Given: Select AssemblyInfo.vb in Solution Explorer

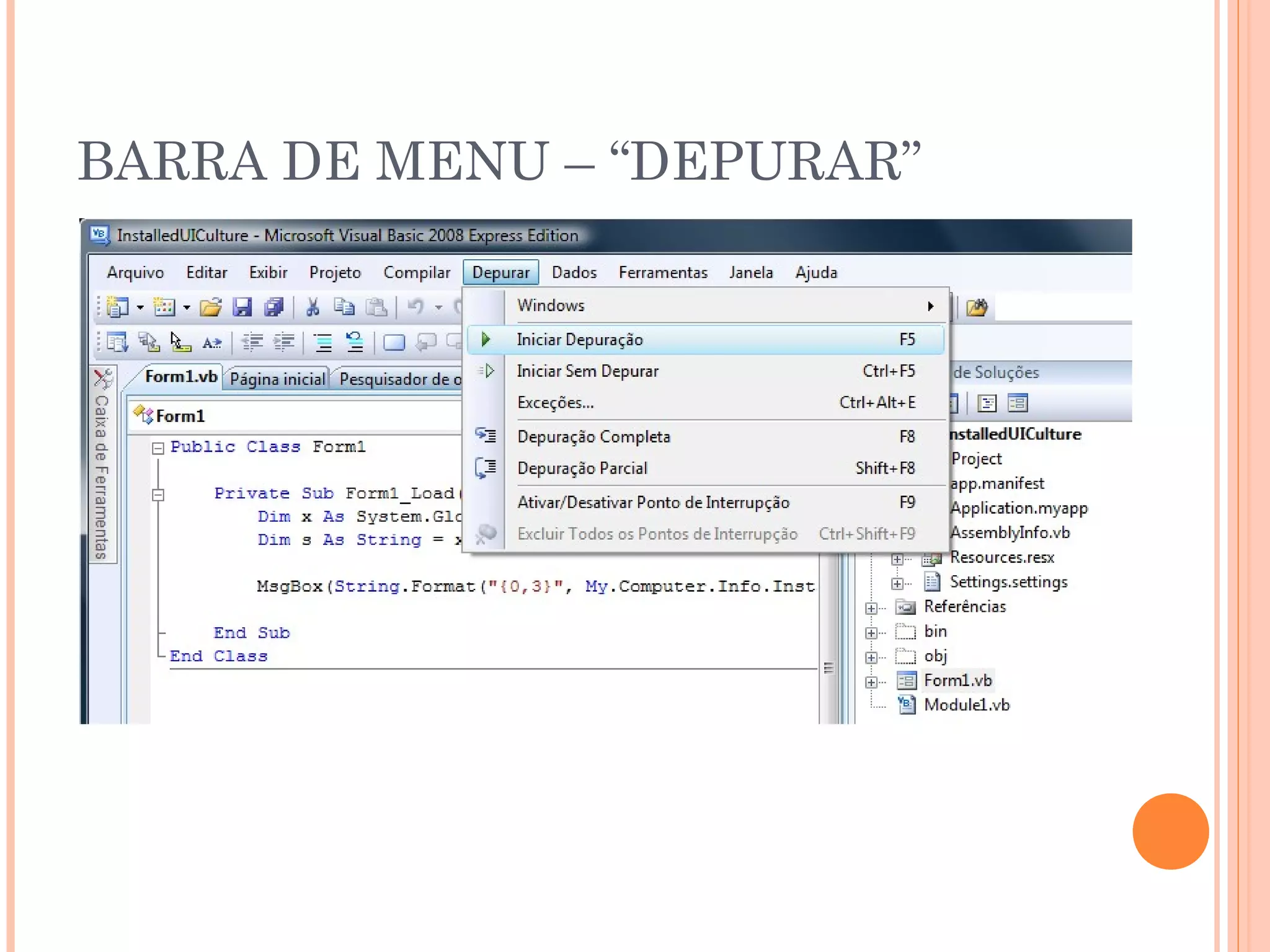Looking at the screenshot, I should (x=1011, y=533).
